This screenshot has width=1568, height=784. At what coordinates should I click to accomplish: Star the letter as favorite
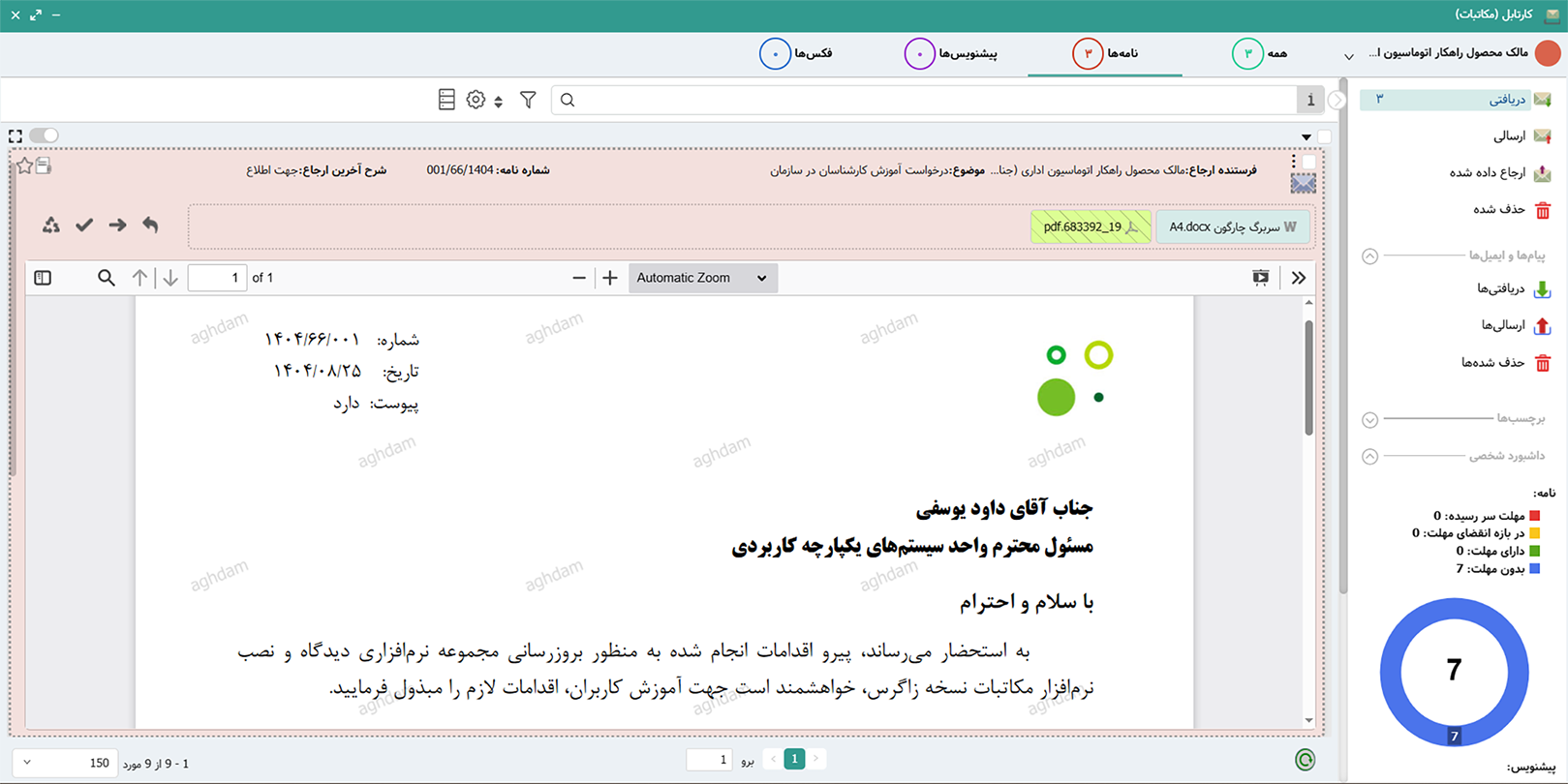24,166
